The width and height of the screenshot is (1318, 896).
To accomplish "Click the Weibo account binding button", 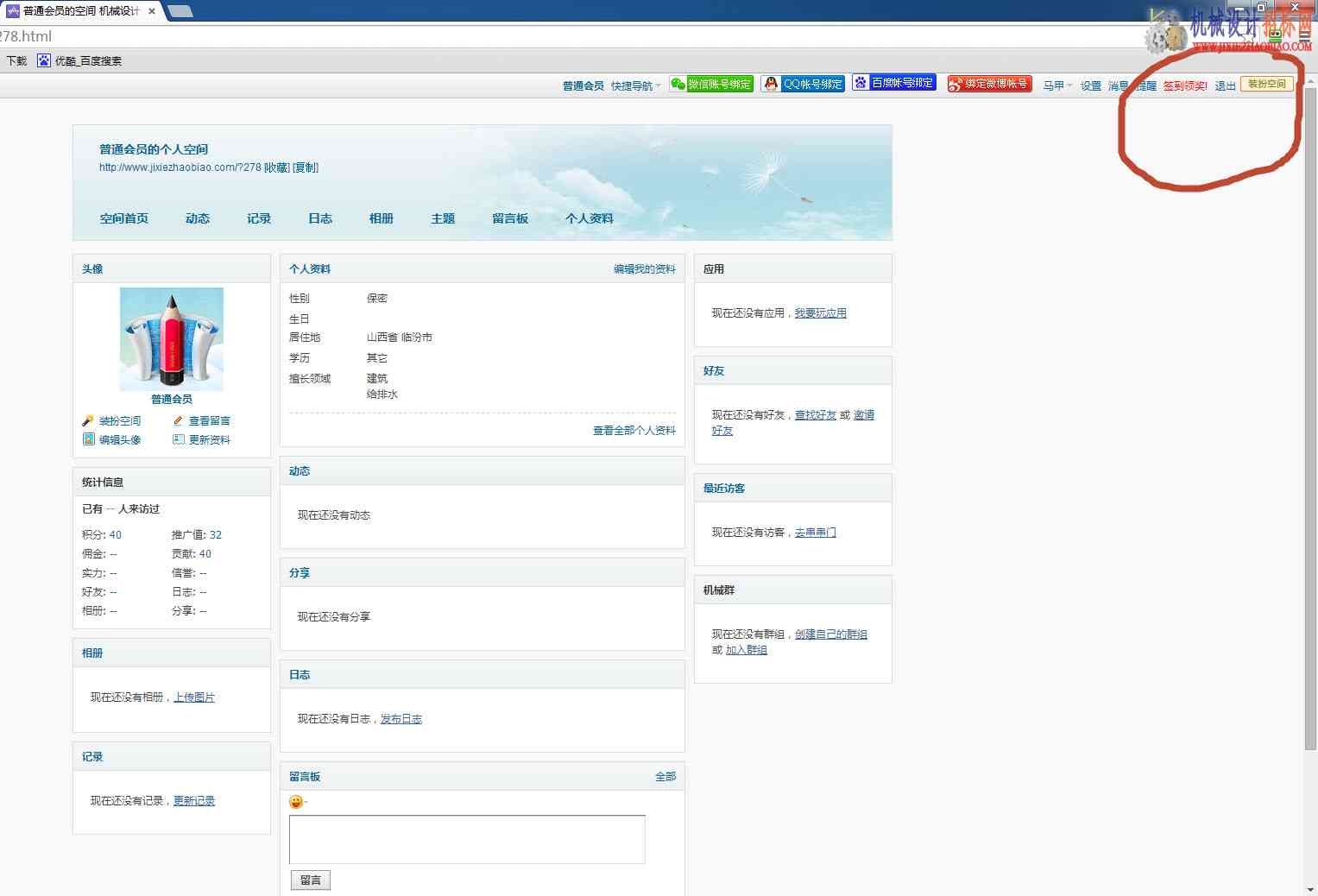I will click(989, 84).
